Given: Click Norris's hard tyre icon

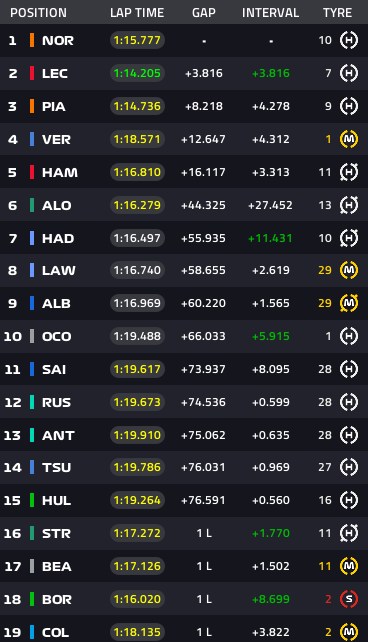Looking at the screenshot, I should tap(349, 40).
